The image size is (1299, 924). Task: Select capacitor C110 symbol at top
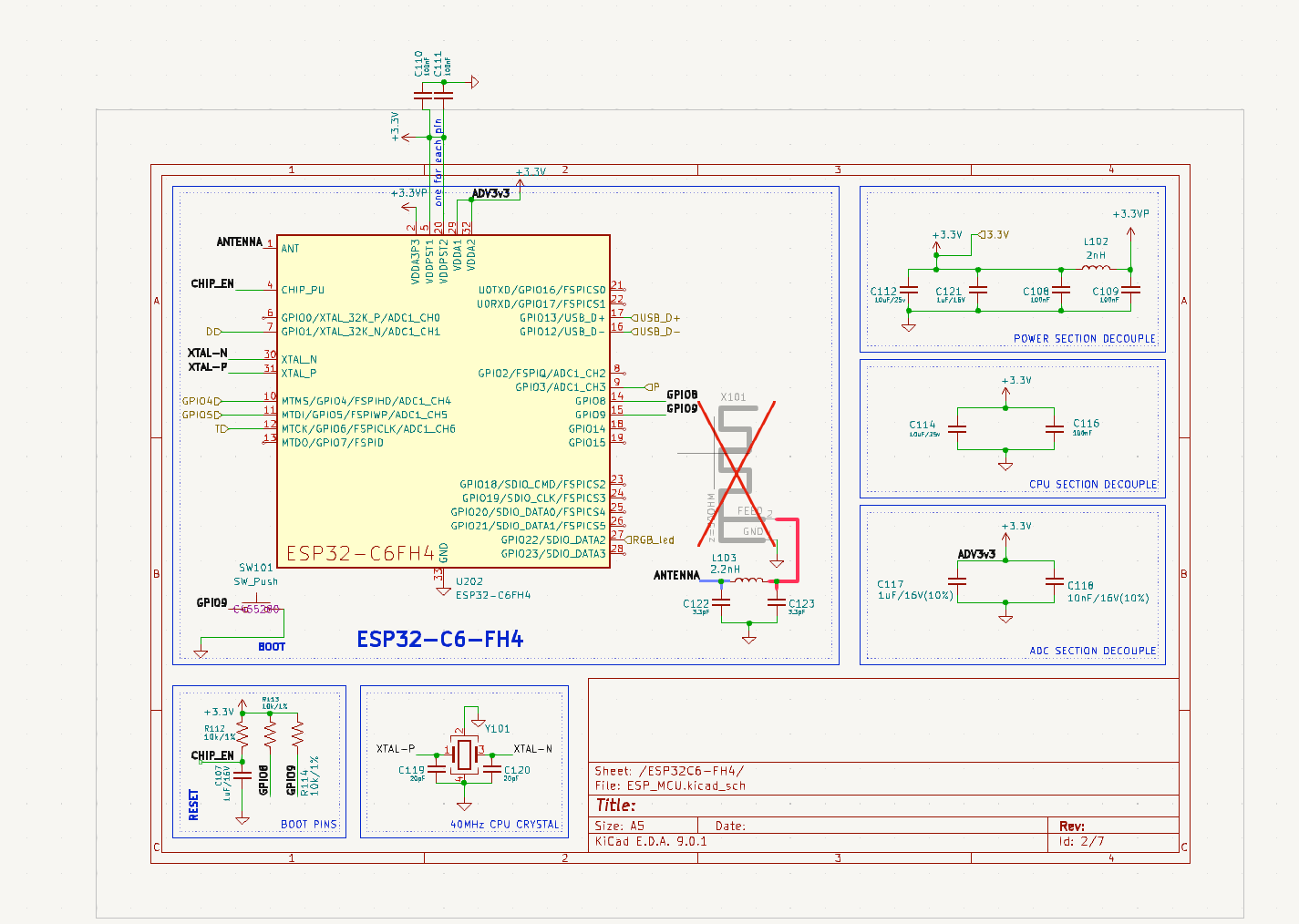coord(424,95)
